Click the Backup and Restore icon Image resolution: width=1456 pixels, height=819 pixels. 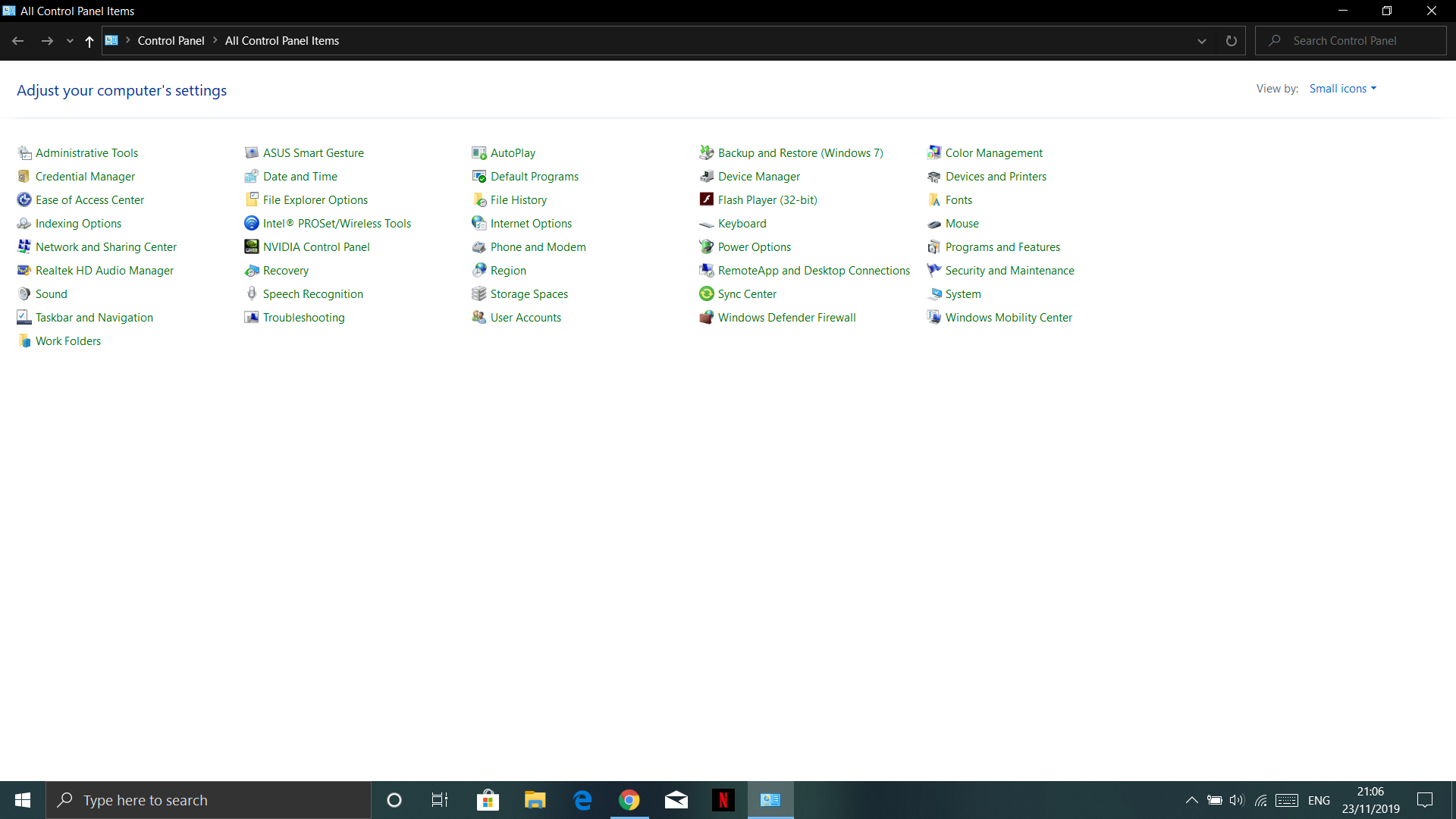click(x=707, y=153)
